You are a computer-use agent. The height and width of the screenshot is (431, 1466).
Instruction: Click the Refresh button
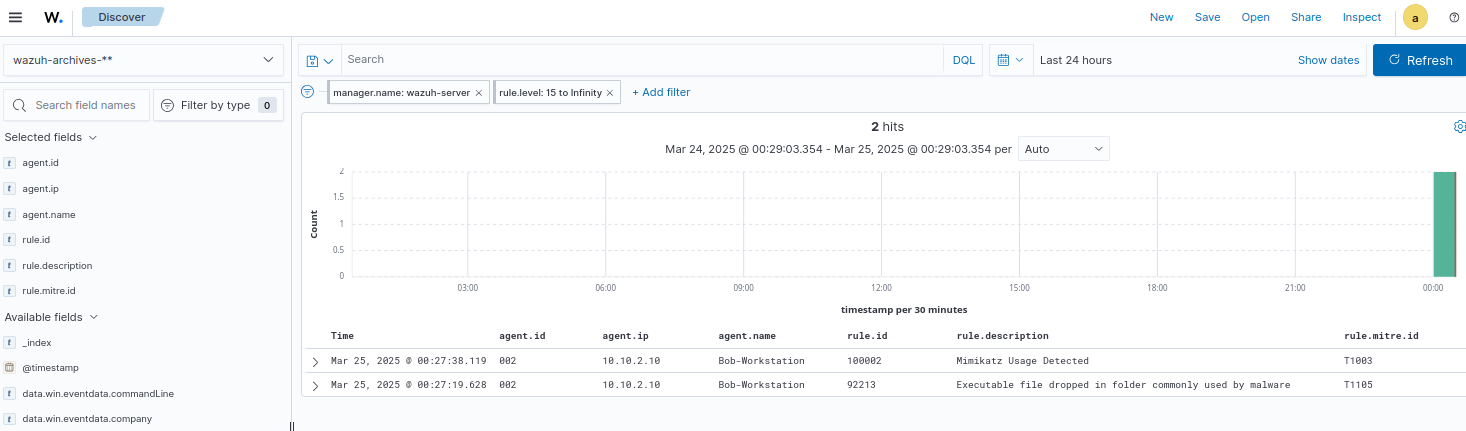click(1418, 60)
